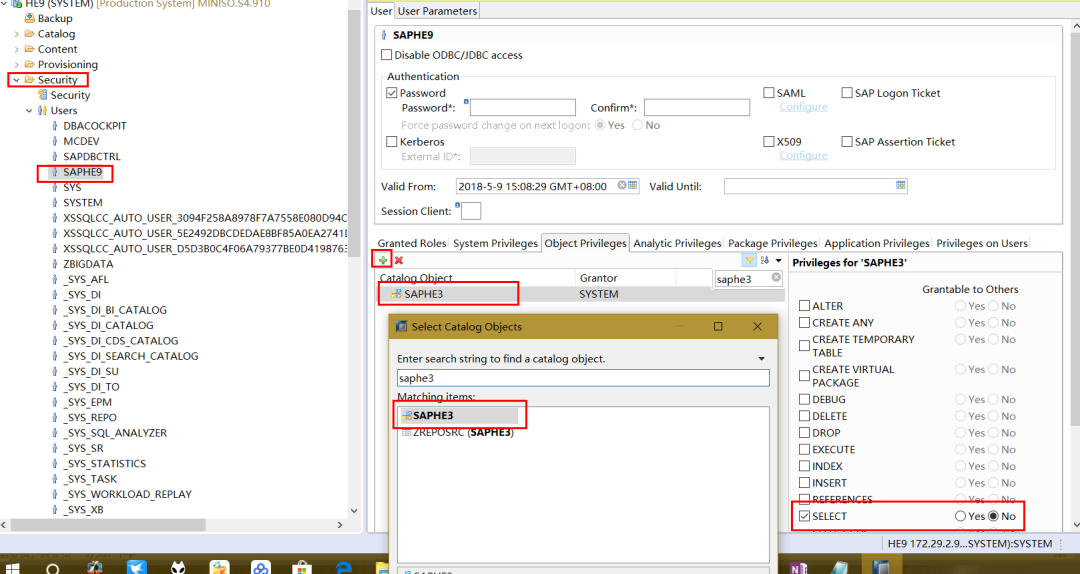
Task: Sort by the Grantor column header
Action: click(x=625, y=278)
